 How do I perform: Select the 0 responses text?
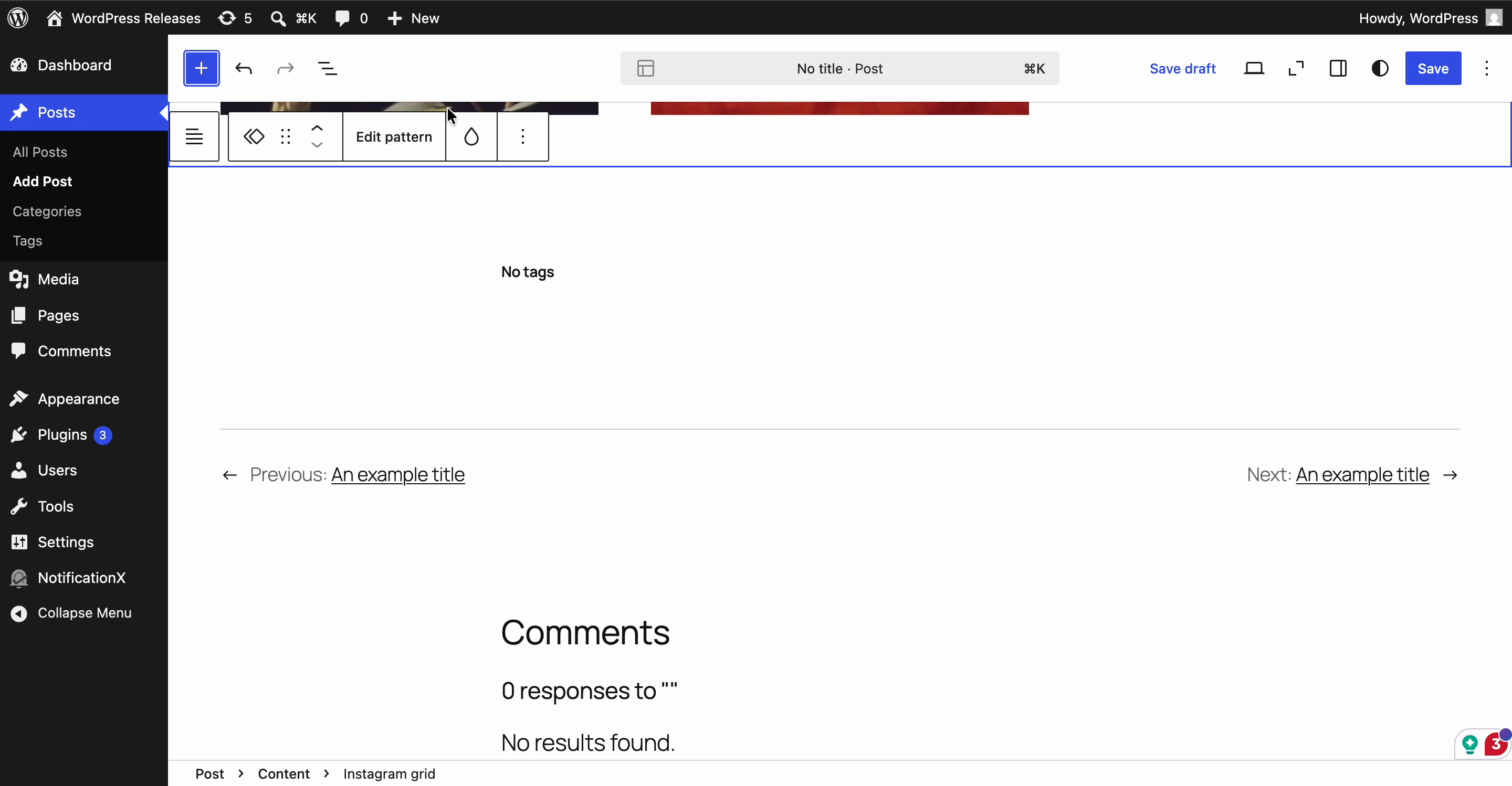coord(589,691)
